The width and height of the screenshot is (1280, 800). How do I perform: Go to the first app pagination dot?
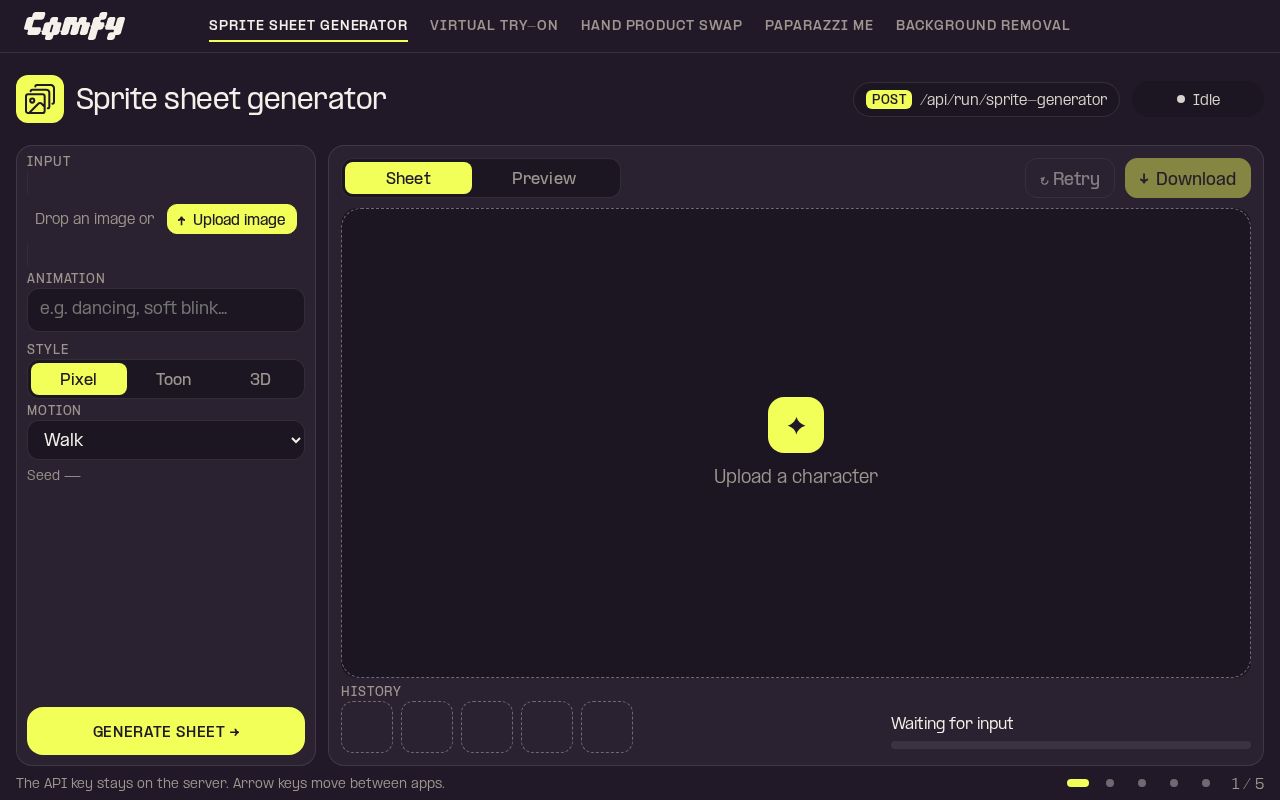point(1078,783)
